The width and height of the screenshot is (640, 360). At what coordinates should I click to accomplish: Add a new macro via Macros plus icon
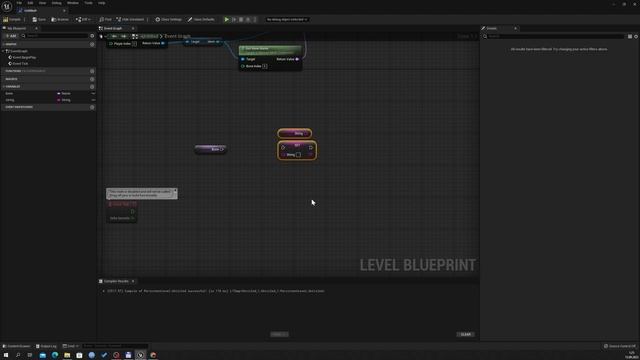(x=92, y=79)
